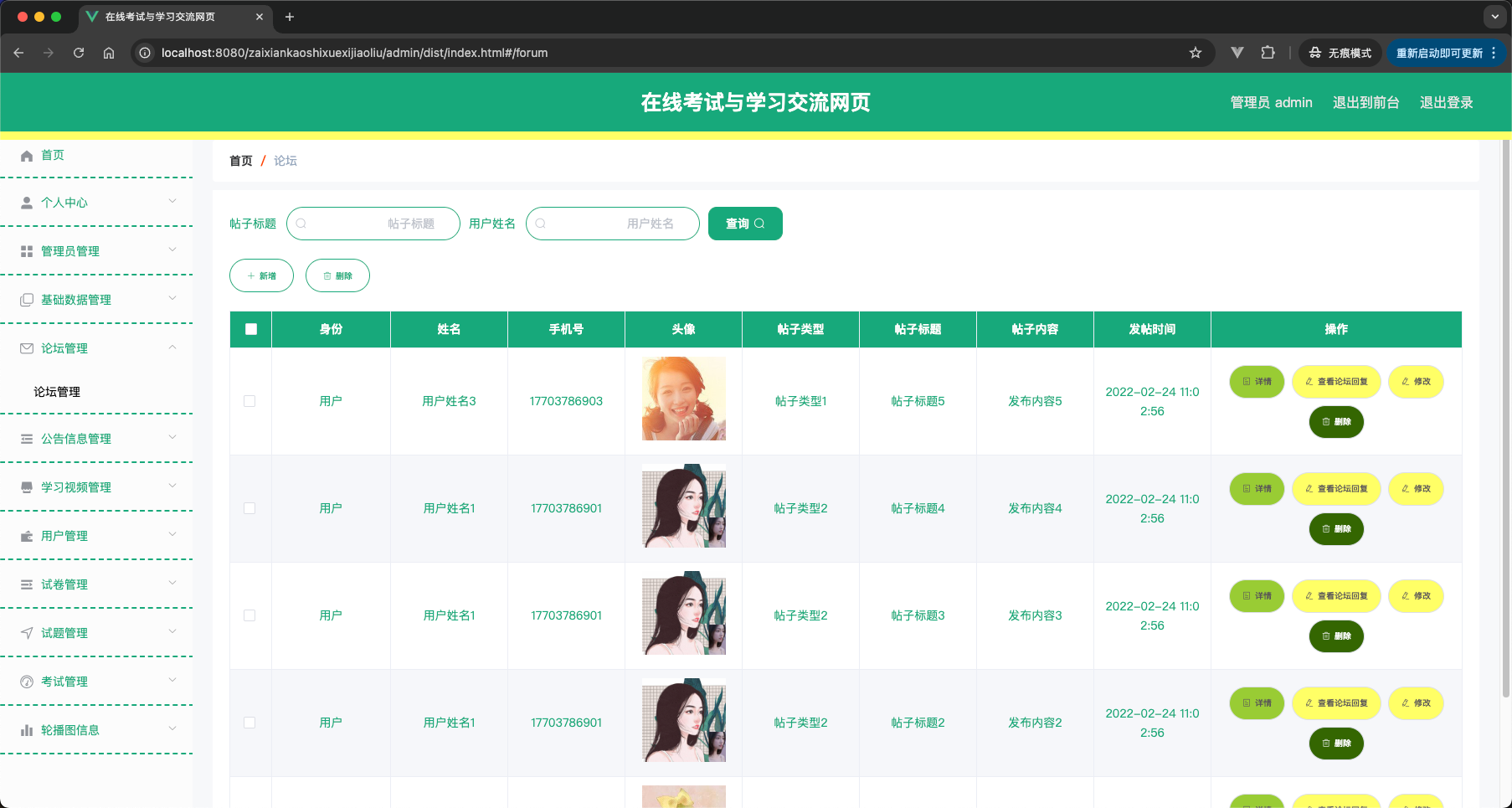Click the person icon beside 个人中心

27,203
